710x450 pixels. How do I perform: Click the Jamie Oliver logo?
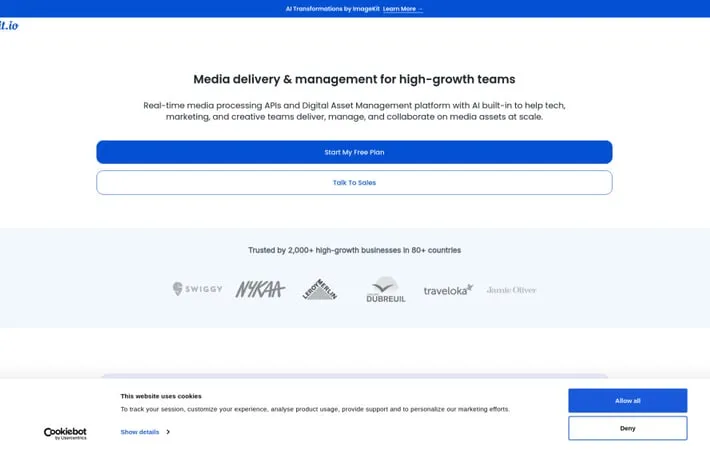(x=512, y=290)
